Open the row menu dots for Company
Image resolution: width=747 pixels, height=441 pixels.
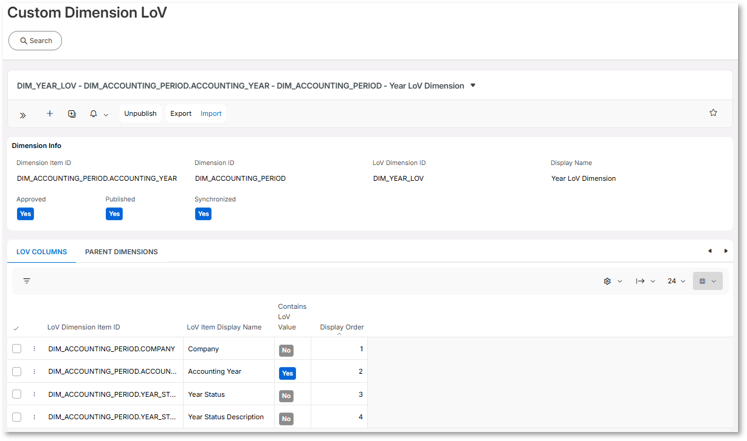[34, 349]
